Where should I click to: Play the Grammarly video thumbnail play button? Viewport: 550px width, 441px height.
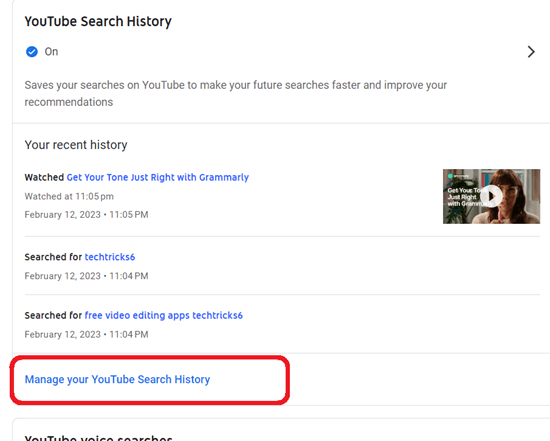tap(491, 196)
